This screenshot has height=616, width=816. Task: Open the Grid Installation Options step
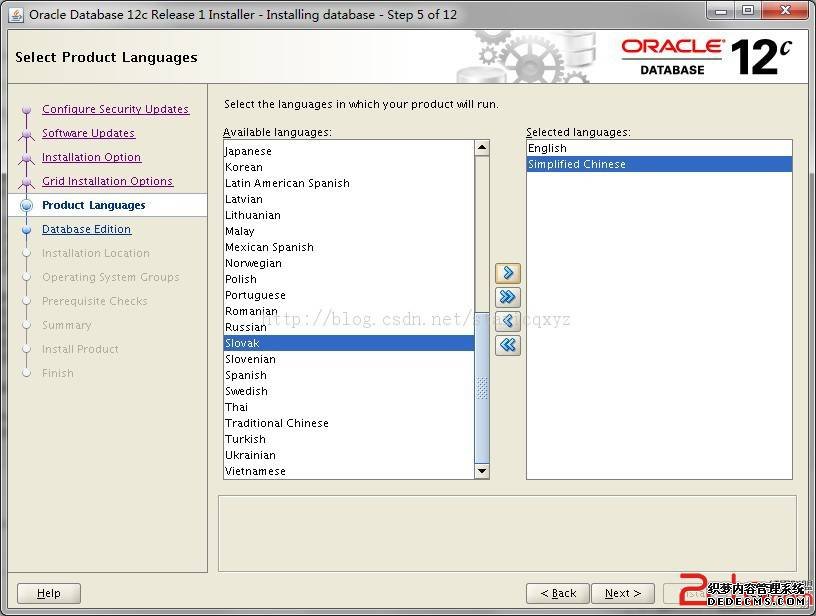[x=107, y=181]
